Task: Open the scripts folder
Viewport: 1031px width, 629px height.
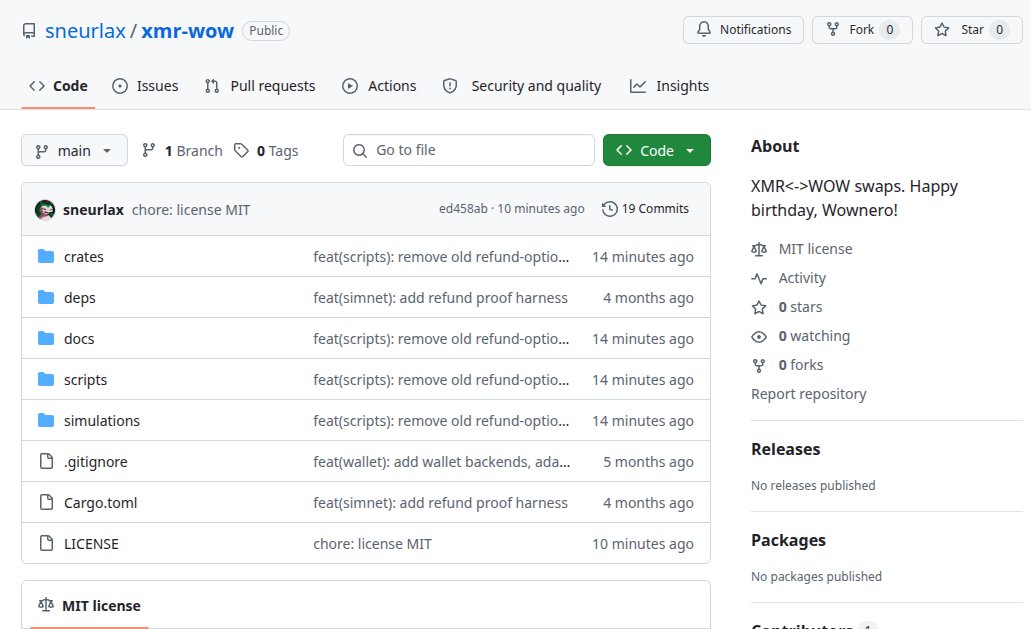Action: coord(85,380)
